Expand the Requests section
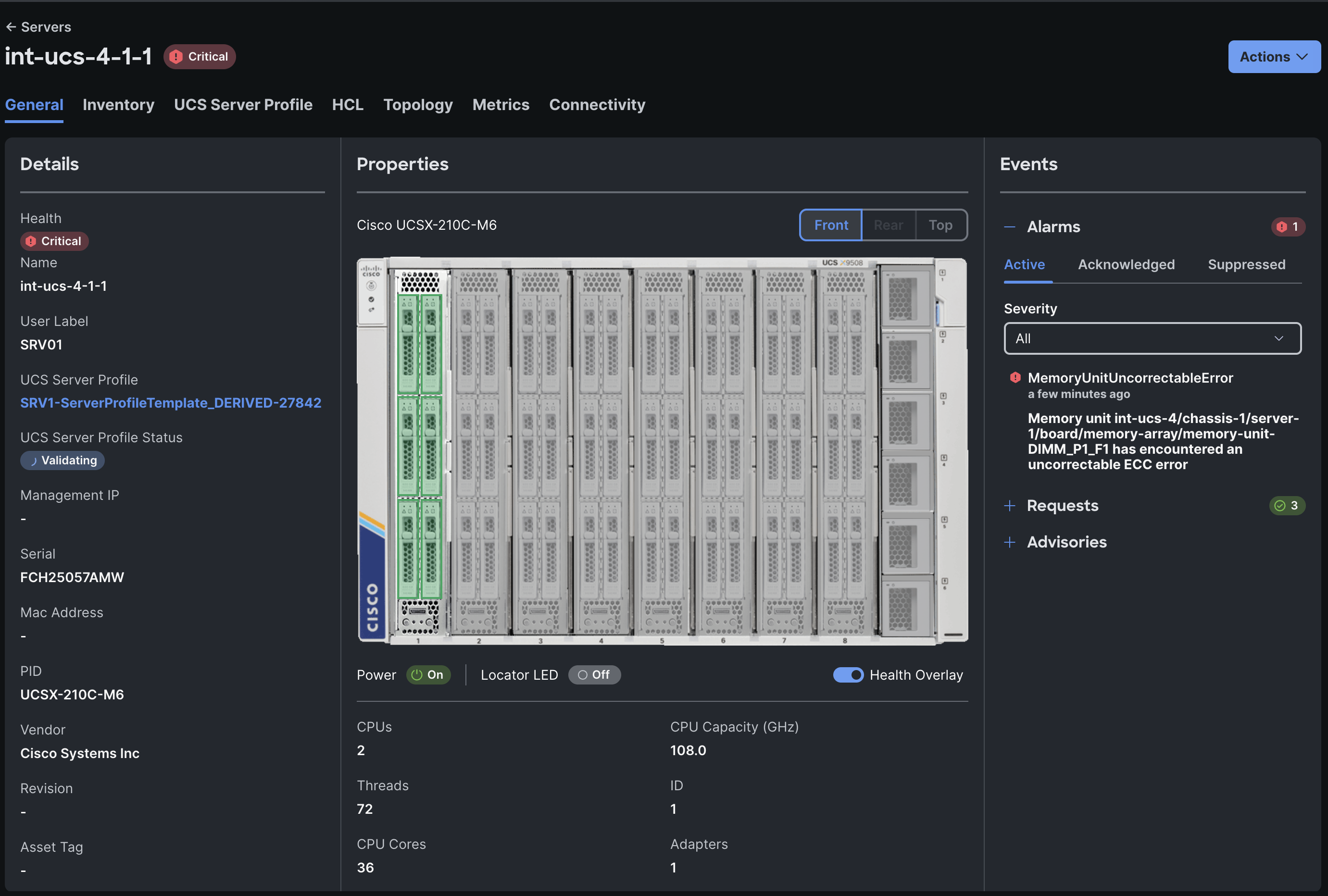The width and height of the screenshot is (1328, 896). coord(1010,506)
